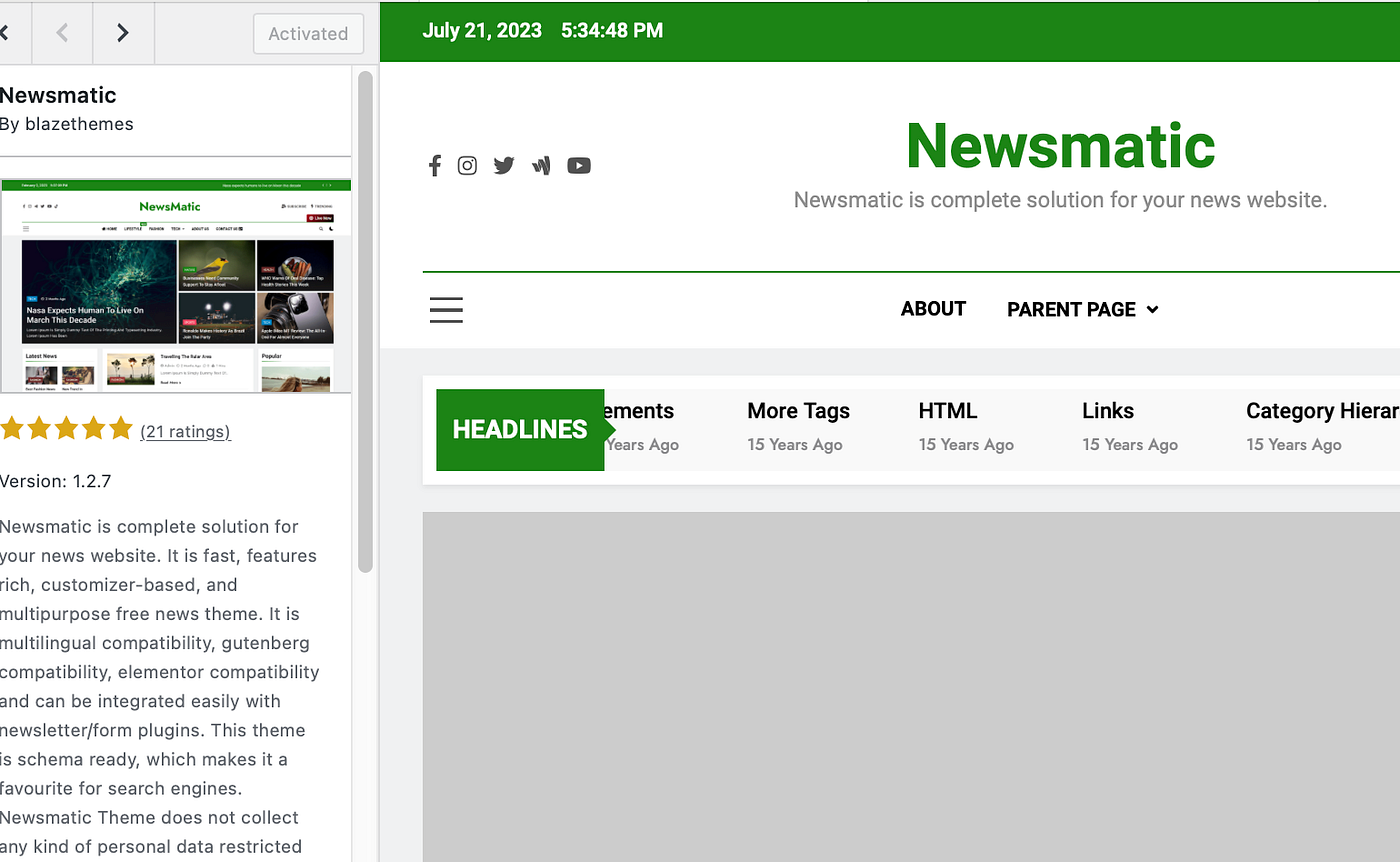
Task: Expand the PARENT PAGE dropdown arrow
Action: click(x=1152, y=310)
